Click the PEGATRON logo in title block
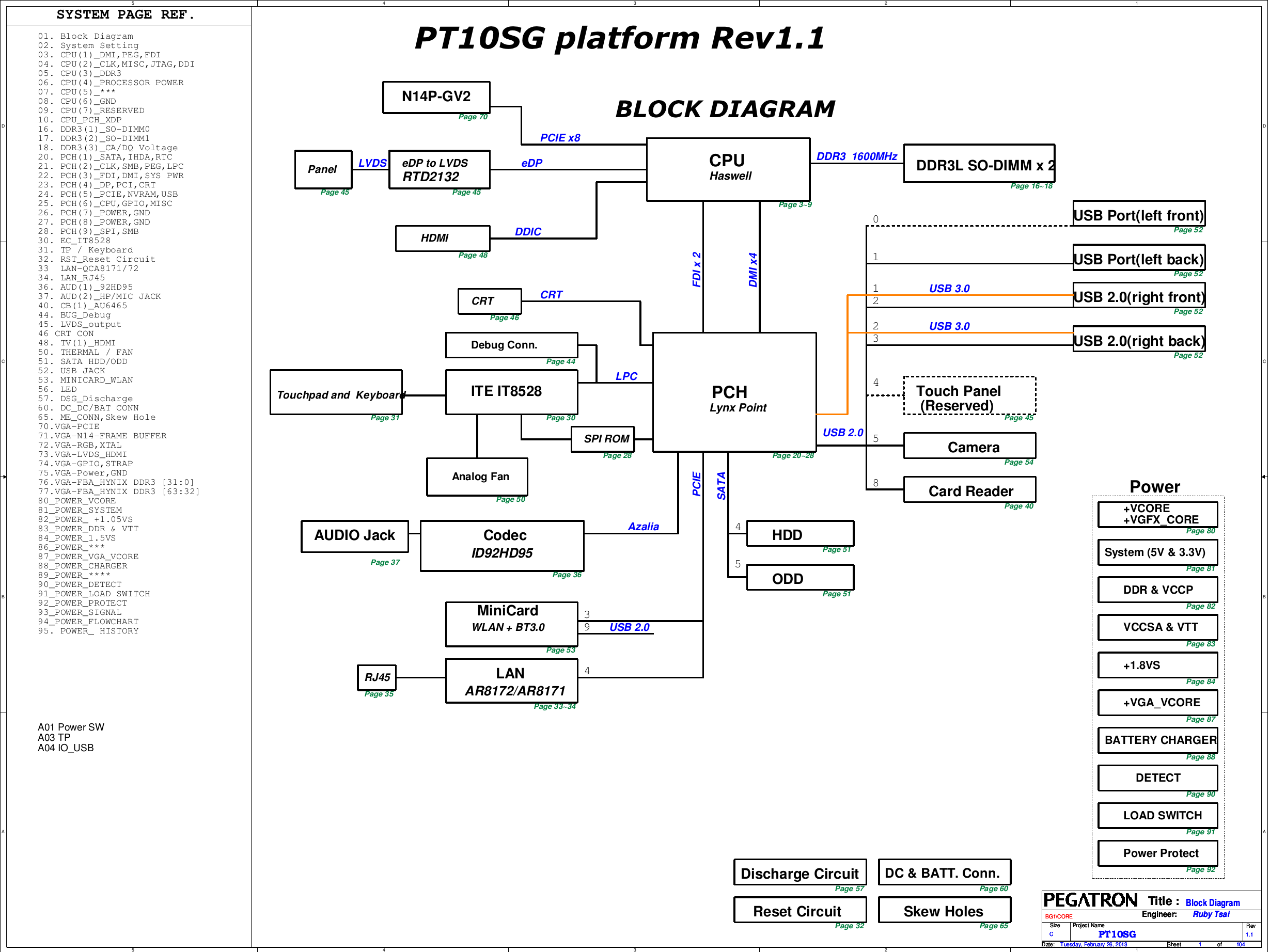The image size is (1270, 952). (x=1090, y=900)
